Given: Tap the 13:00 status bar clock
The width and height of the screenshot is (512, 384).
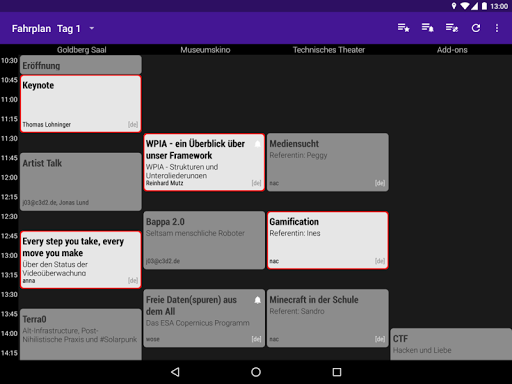Looking at the screenshot, I should [x=499, y=6].
